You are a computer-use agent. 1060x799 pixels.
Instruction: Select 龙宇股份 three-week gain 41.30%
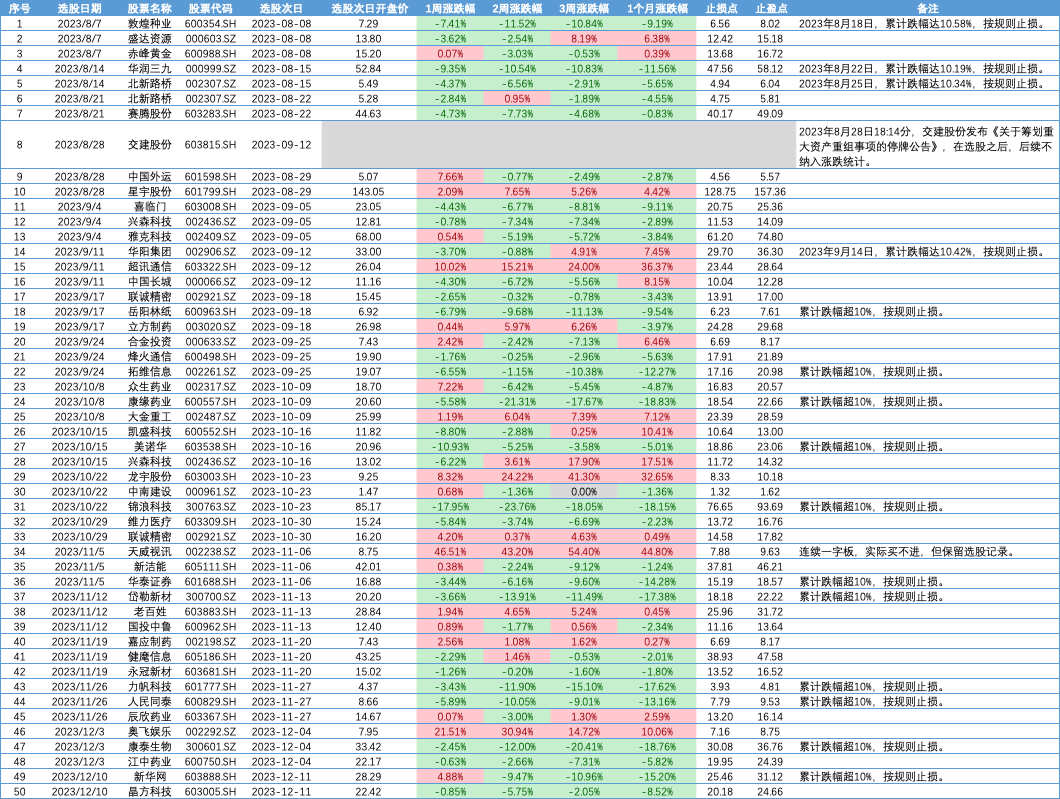[584, 477]
